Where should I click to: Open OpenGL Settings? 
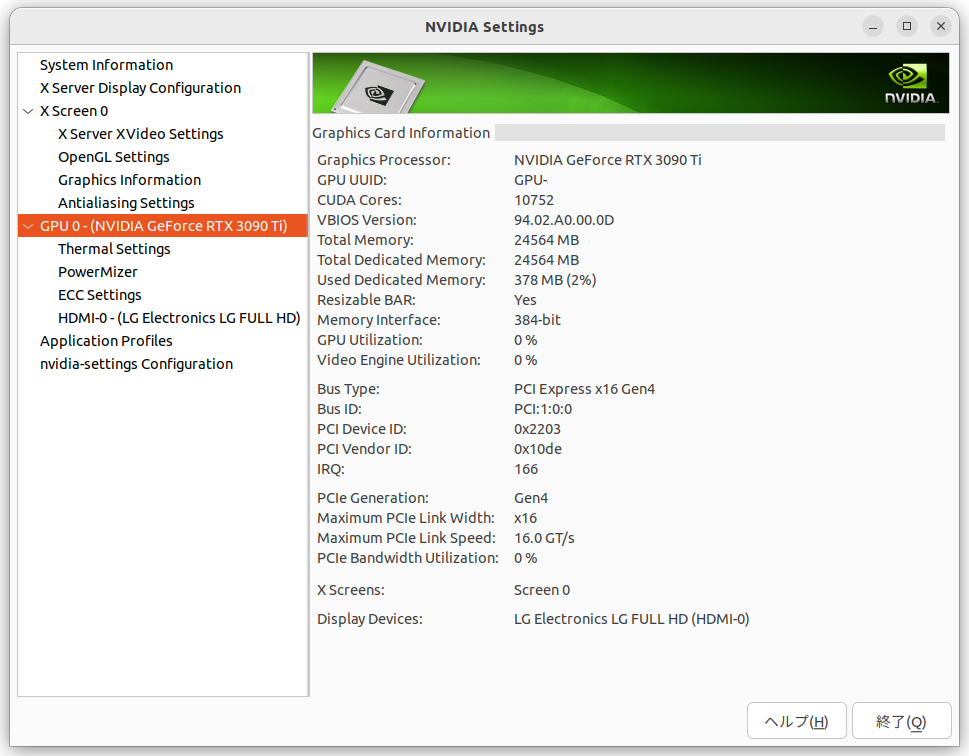pyautogui.click(x=114, y=157)
